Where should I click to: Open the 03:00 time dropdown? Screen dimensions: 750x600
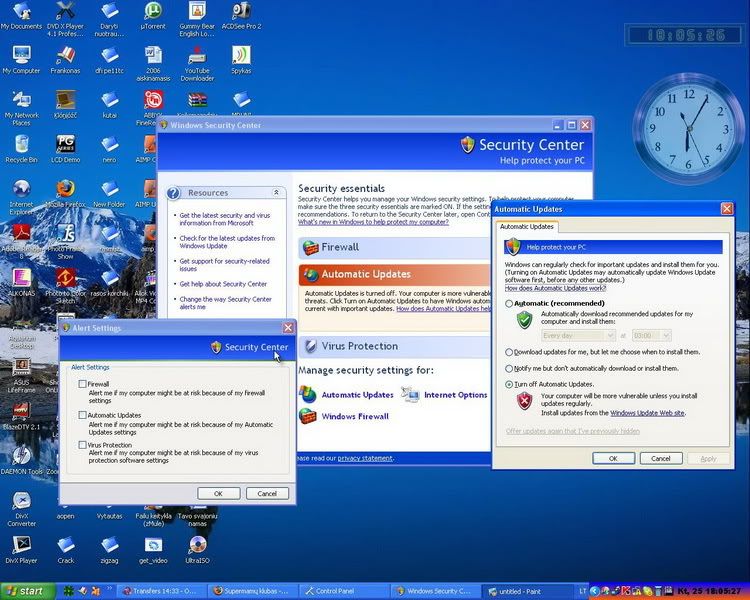point(651,335)
